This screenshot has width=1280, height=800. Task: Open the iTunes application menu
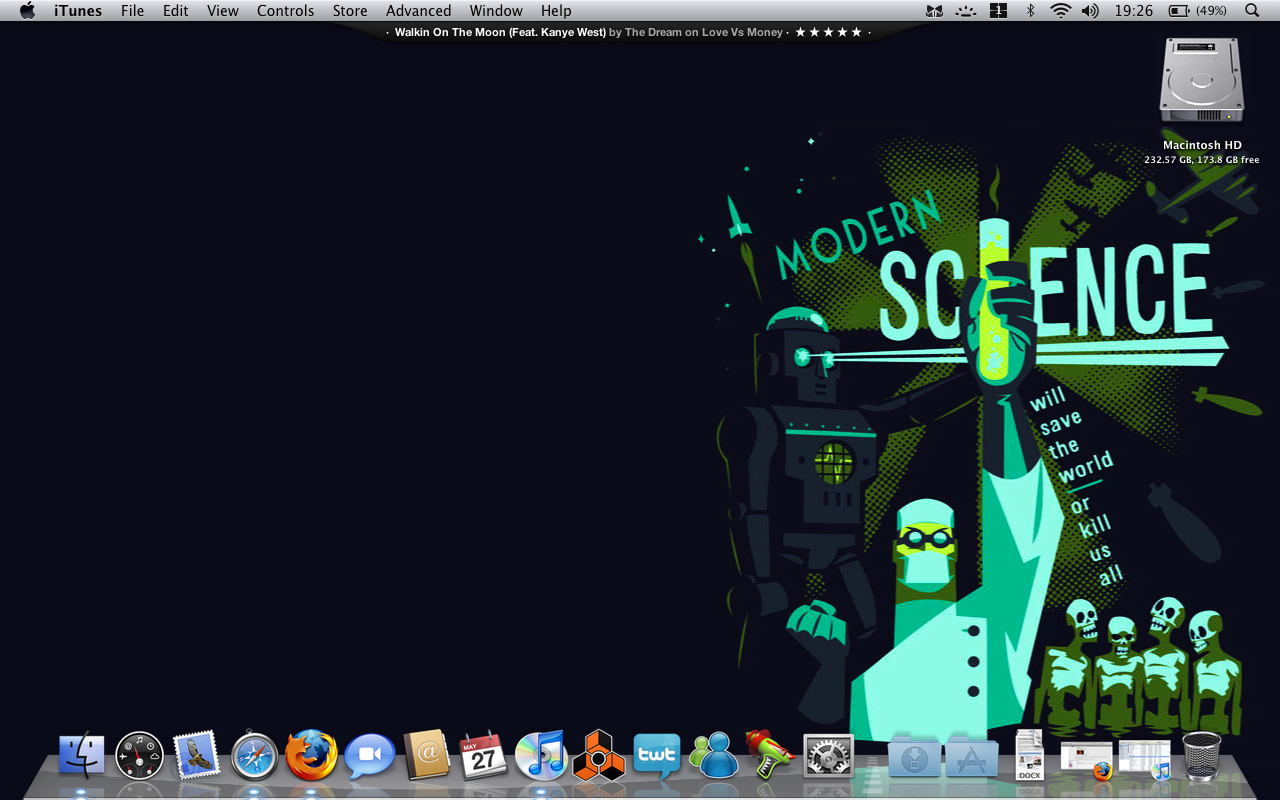(78, 11)
